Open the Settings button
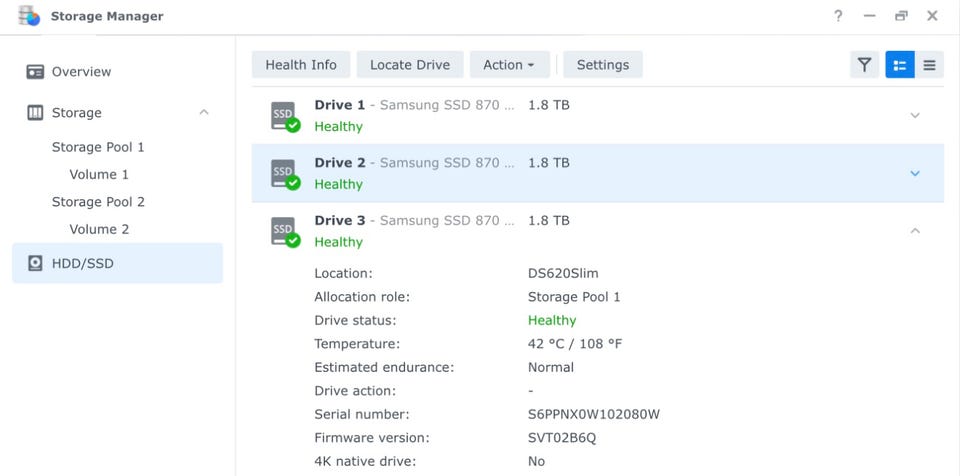The height and width of the screenshot is (476, 960). (602, 65)
